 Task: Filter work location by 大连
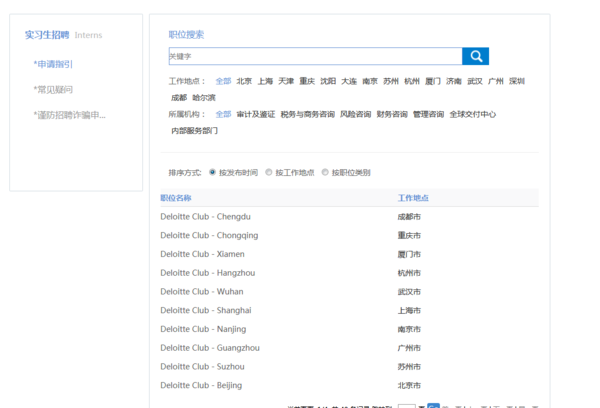[349, 81]
